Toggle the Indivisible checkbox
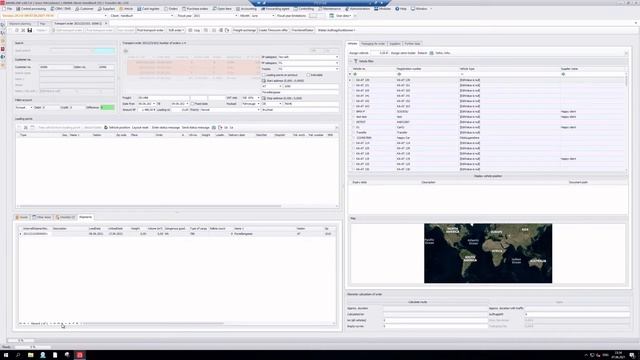 tap(308, 75)
